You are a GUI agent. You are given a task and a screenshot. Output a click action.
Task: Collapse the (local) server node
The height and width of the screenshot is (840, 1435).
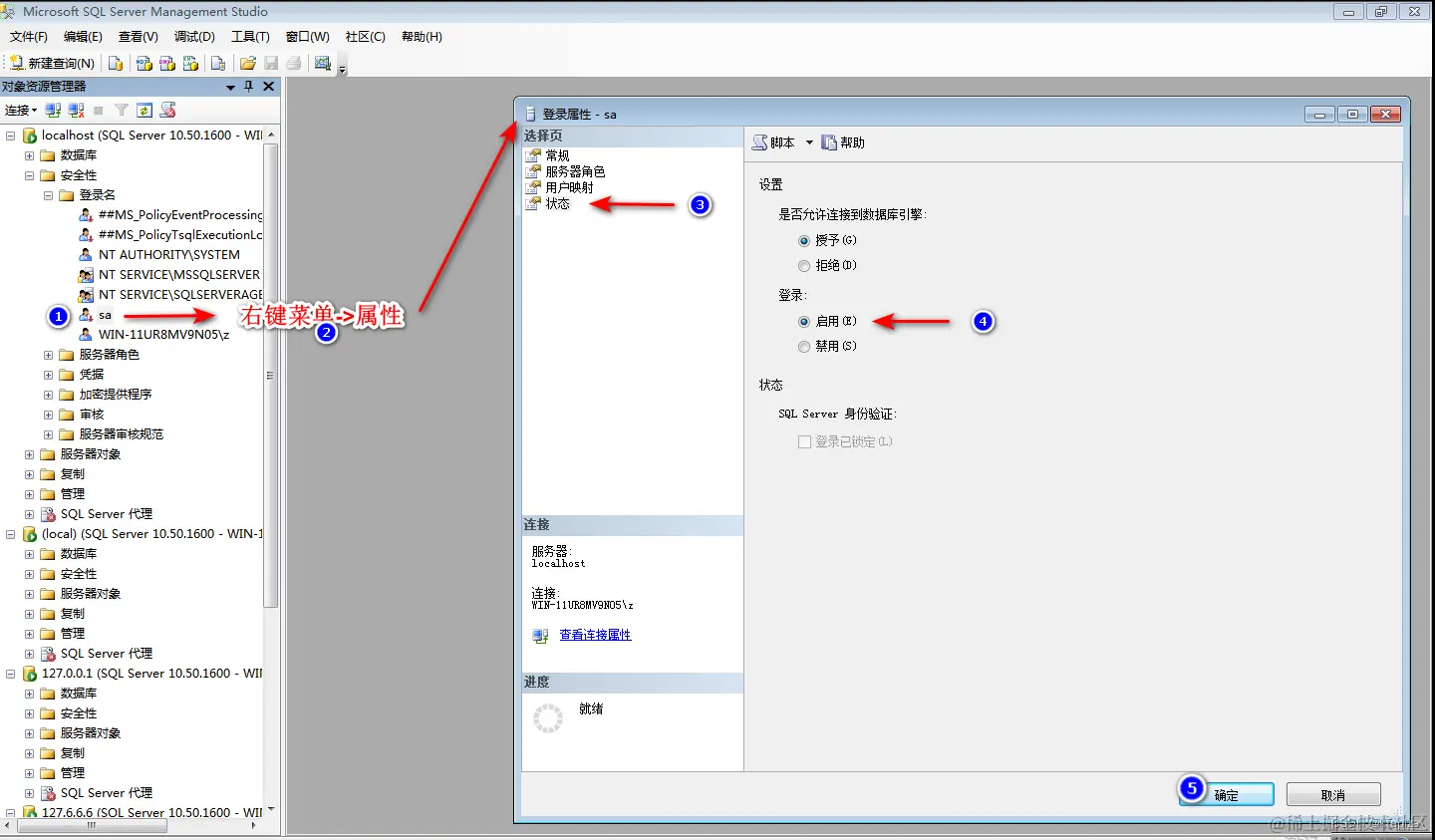click(x=11, y=534)
